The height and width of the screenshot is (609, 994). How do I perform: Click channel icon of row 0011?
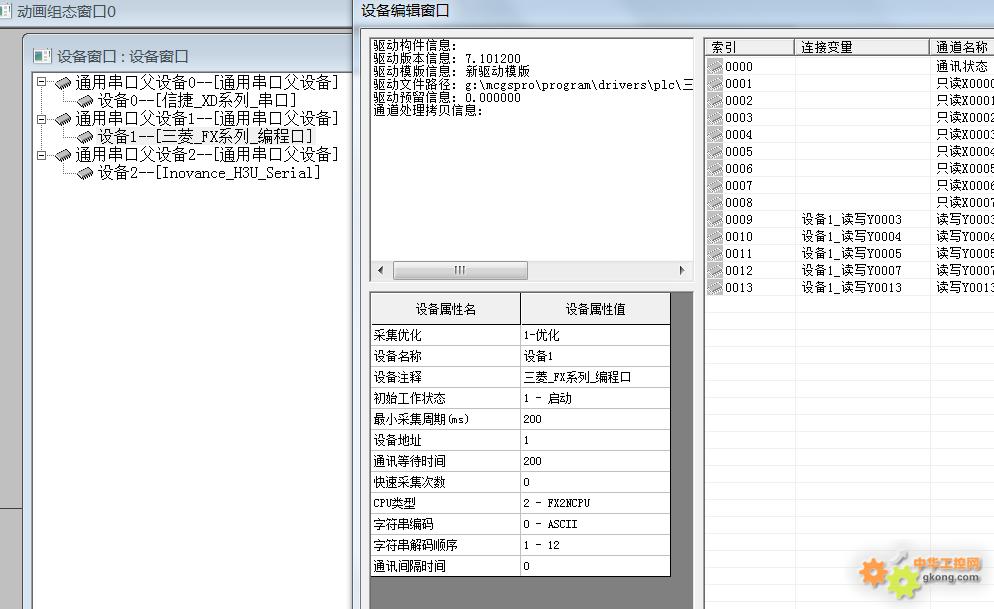[x=715, y=253]
